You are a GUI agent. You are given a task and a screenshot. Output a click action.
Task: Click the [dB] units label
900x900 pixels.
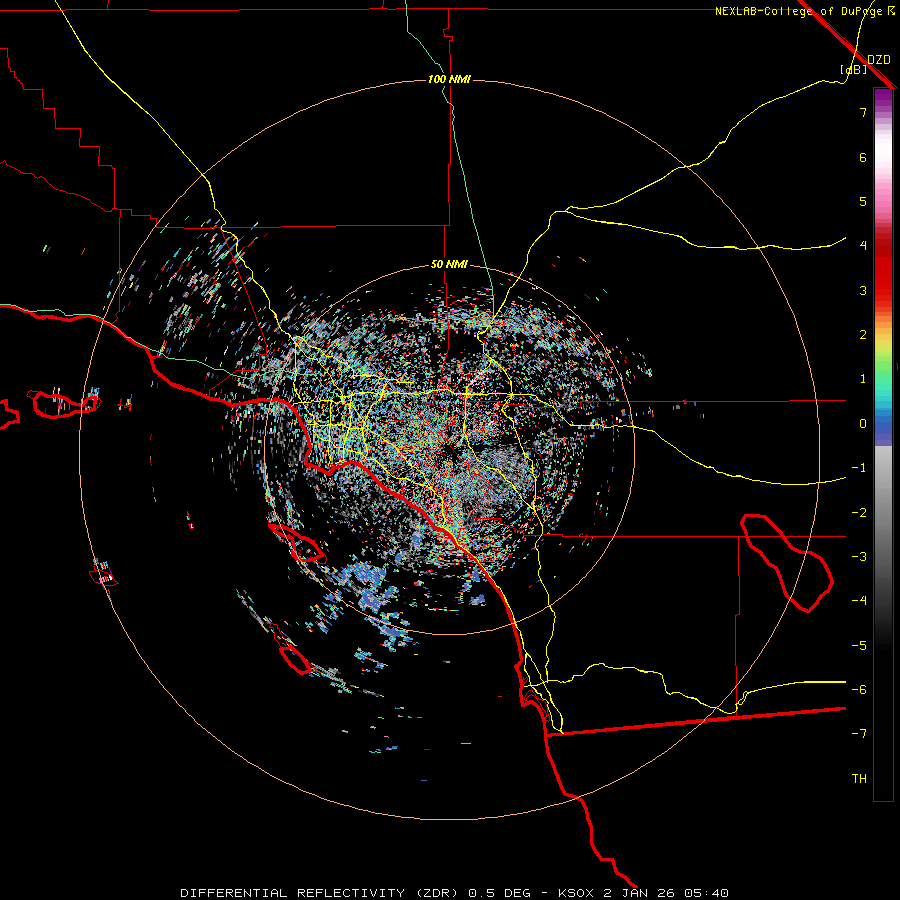853,70
